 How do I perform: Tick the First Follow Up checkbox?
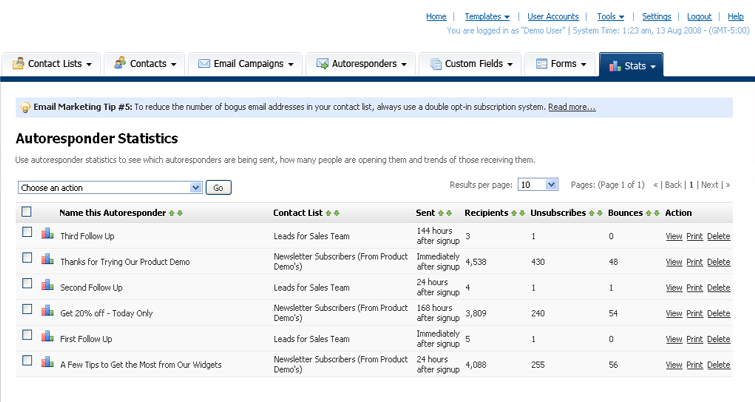coord(27,335)
